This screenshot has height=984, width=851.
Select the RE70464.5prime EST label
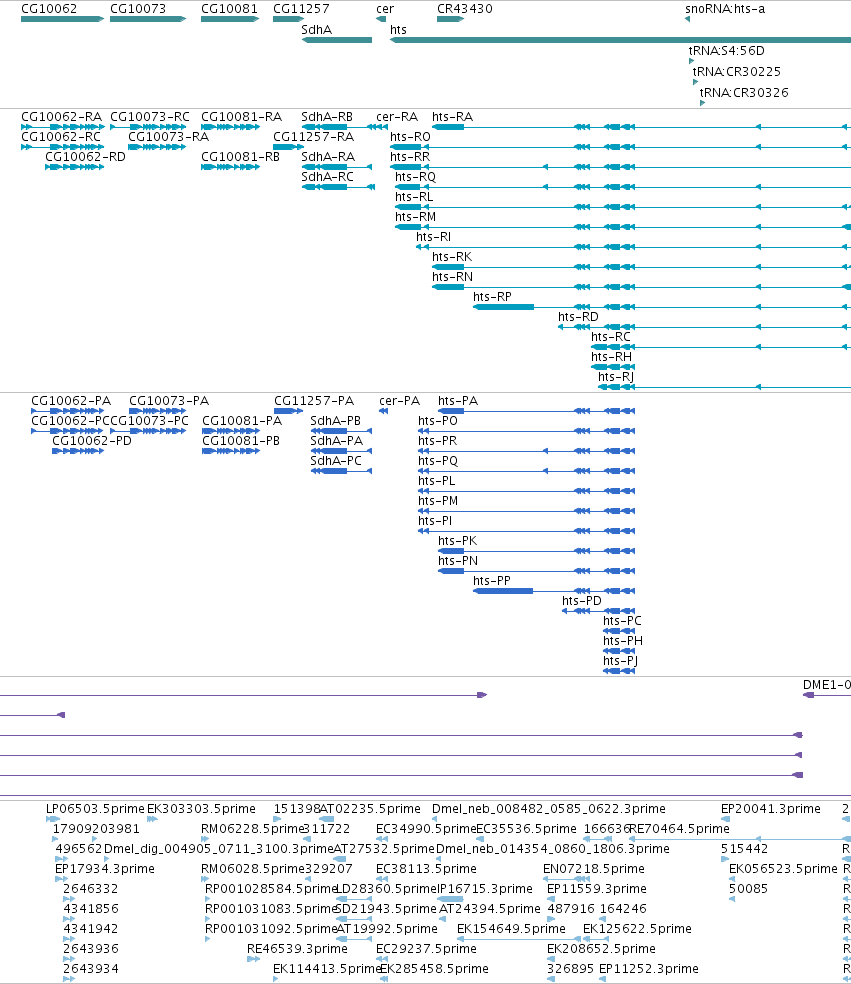click(x=680, y=829)
